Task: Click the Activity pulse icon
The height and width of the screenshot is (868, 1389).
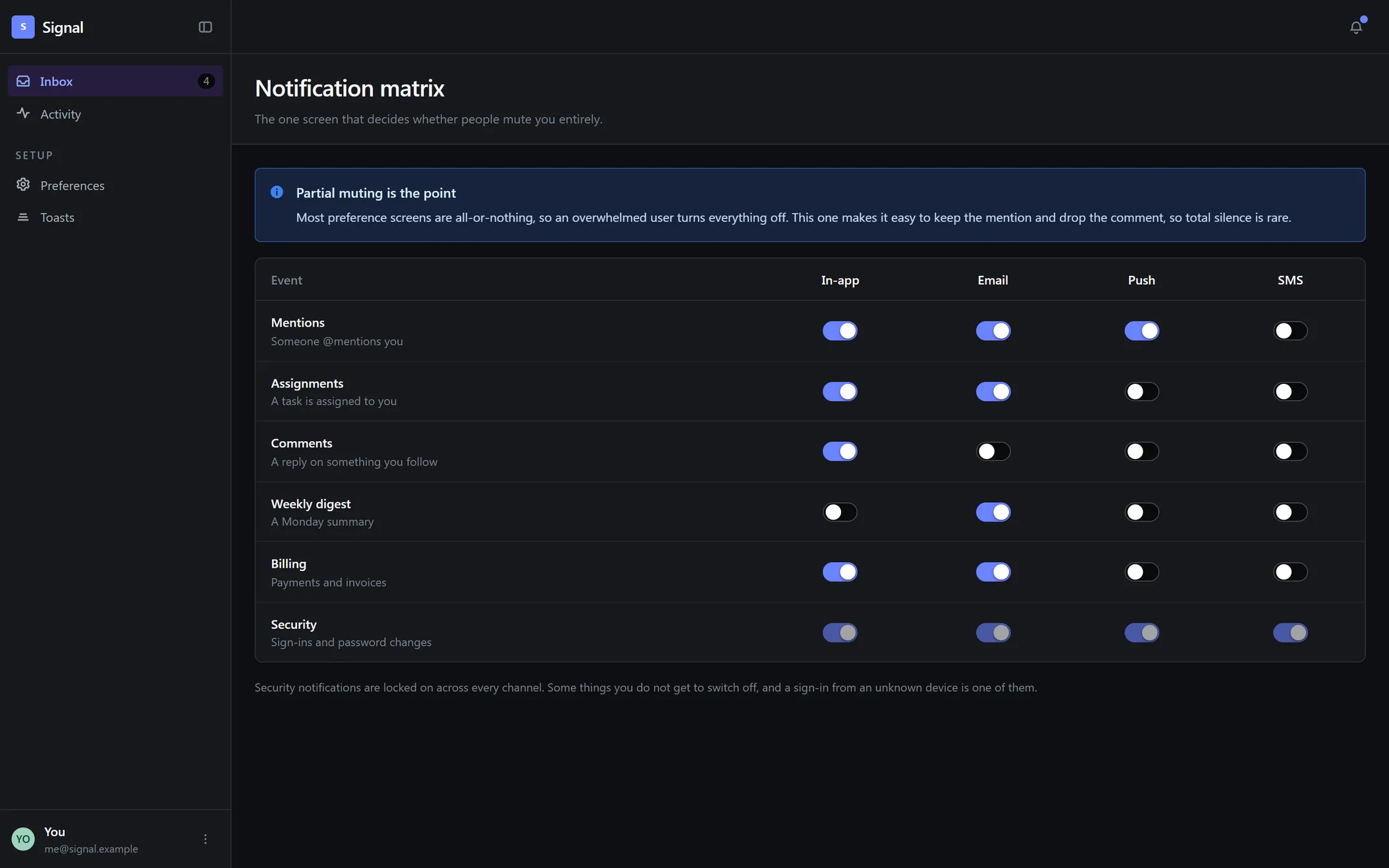Action: (23, 113)
